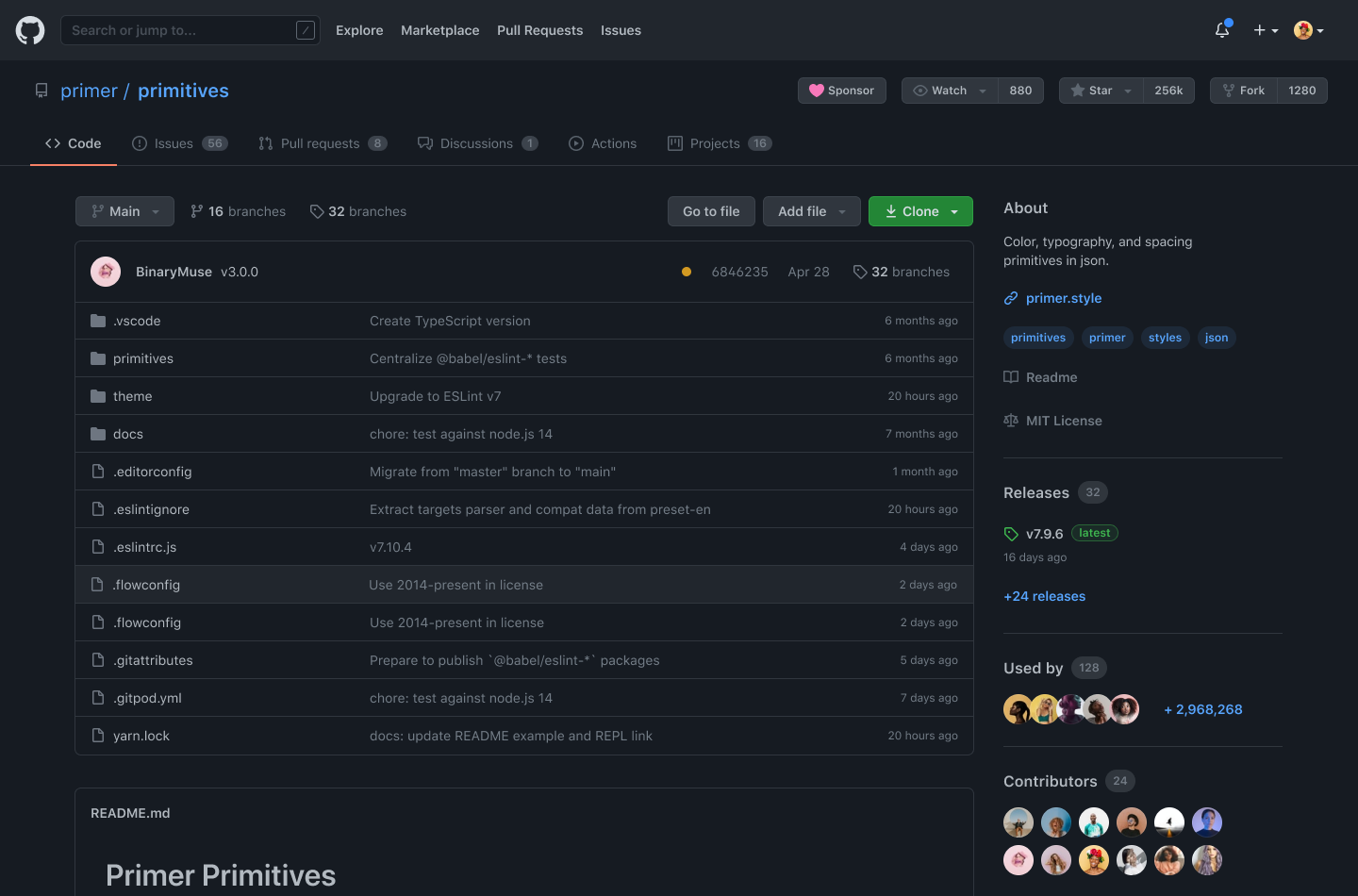Open Pull Requests in top navigation
The height and width of the screenshot is (896, 1358).
click(540, 30)
